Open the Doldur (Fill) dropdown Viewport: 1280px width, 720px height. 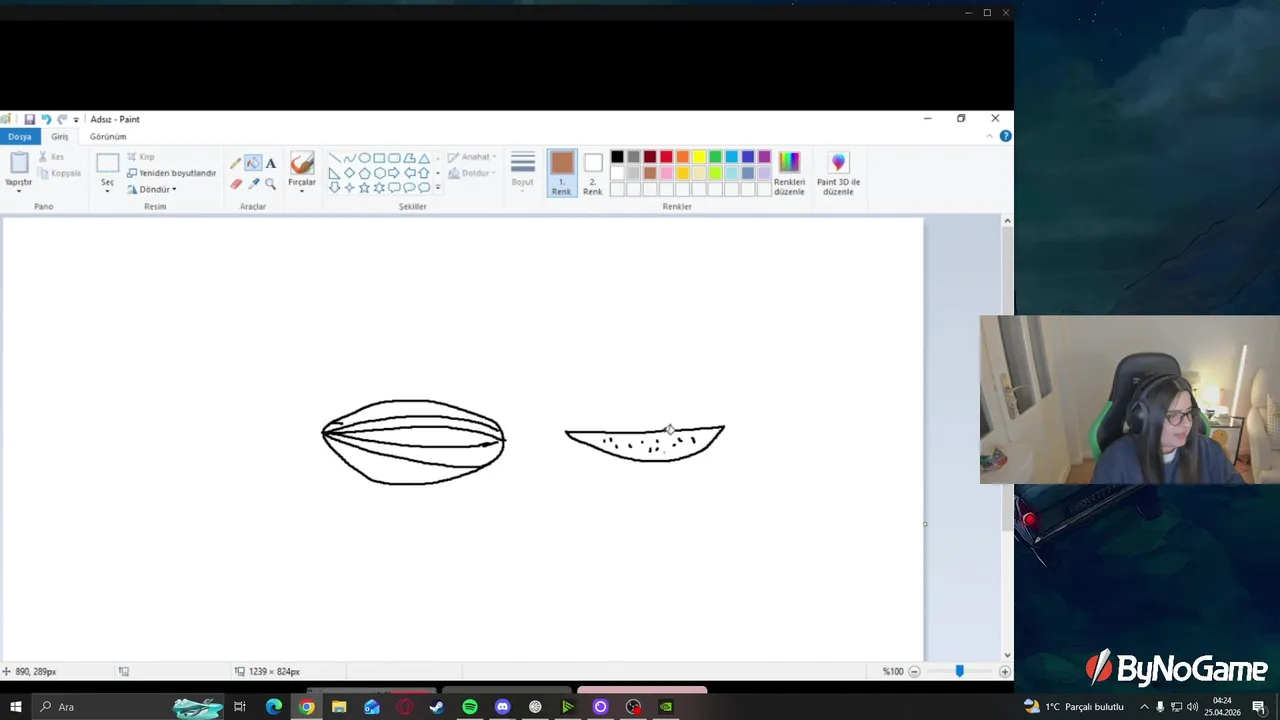point(472,173)
